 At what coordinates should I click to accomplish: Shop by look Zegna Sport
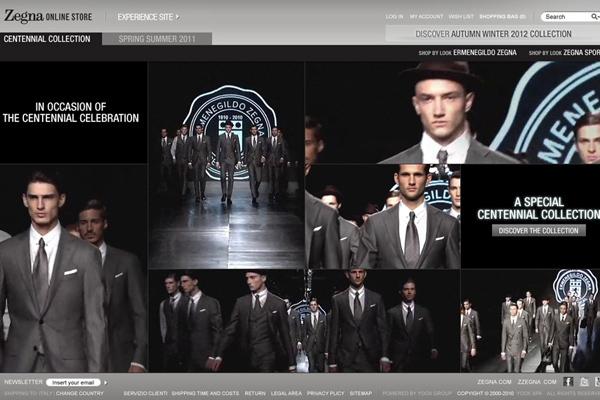click(564, 52)
